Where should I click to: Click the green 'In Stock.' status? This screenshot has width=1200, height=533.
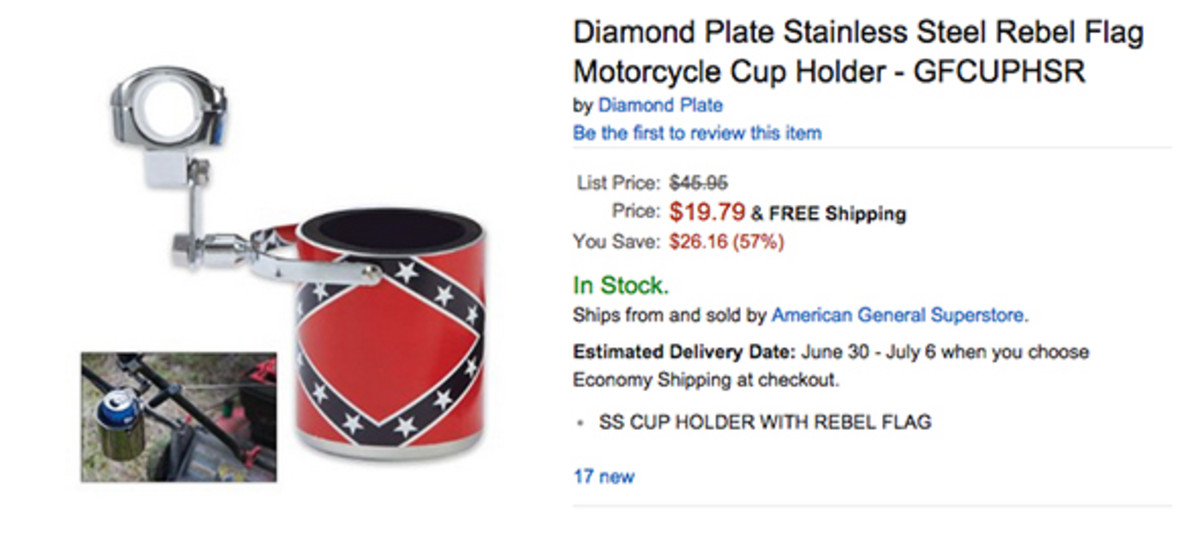point(621,285)
